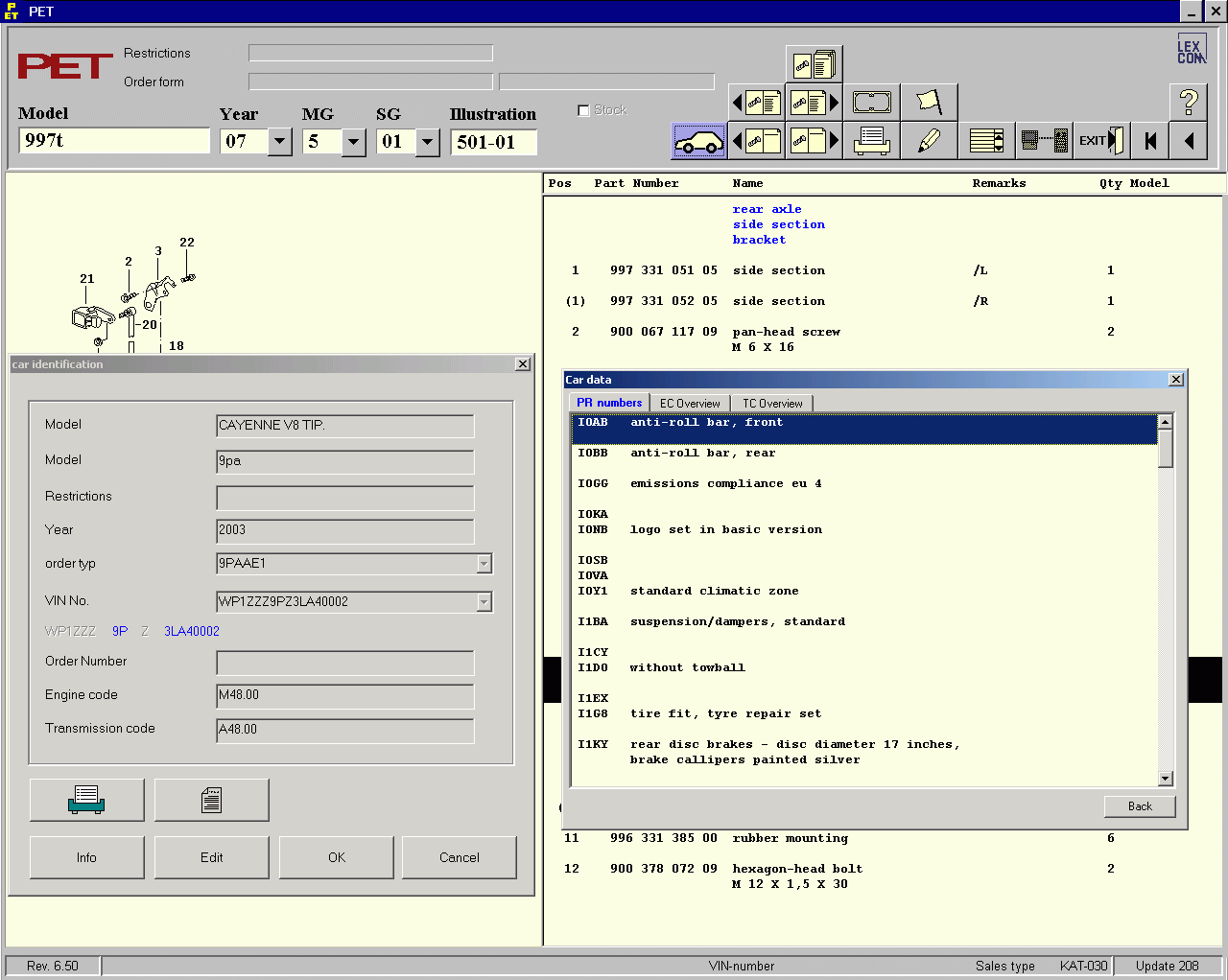
Task: Click the Back button in Car data
Action: (1140, 806)
